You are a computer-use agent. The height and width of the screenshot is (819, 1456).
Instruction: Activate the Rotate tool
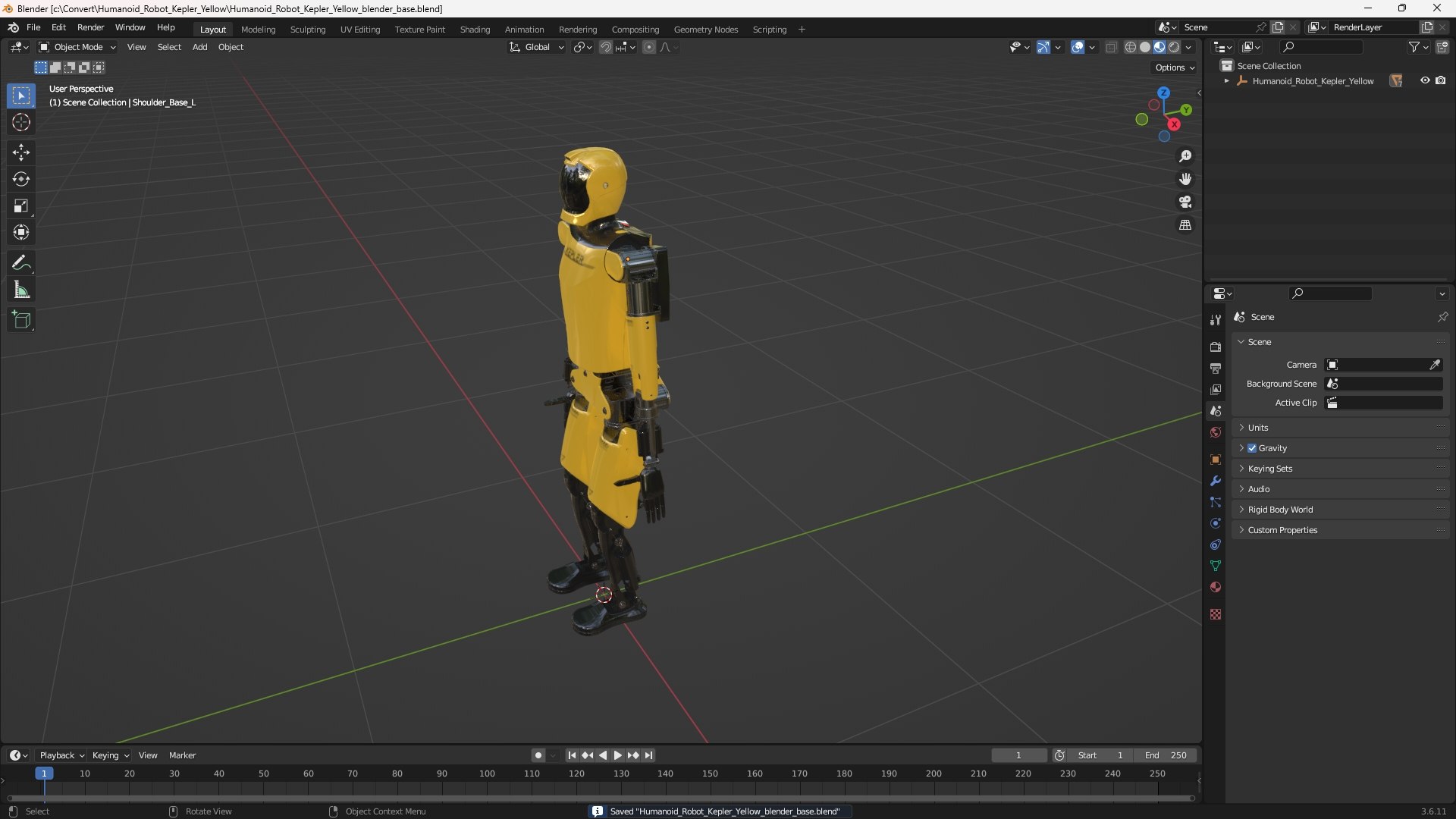coord(21,179)
